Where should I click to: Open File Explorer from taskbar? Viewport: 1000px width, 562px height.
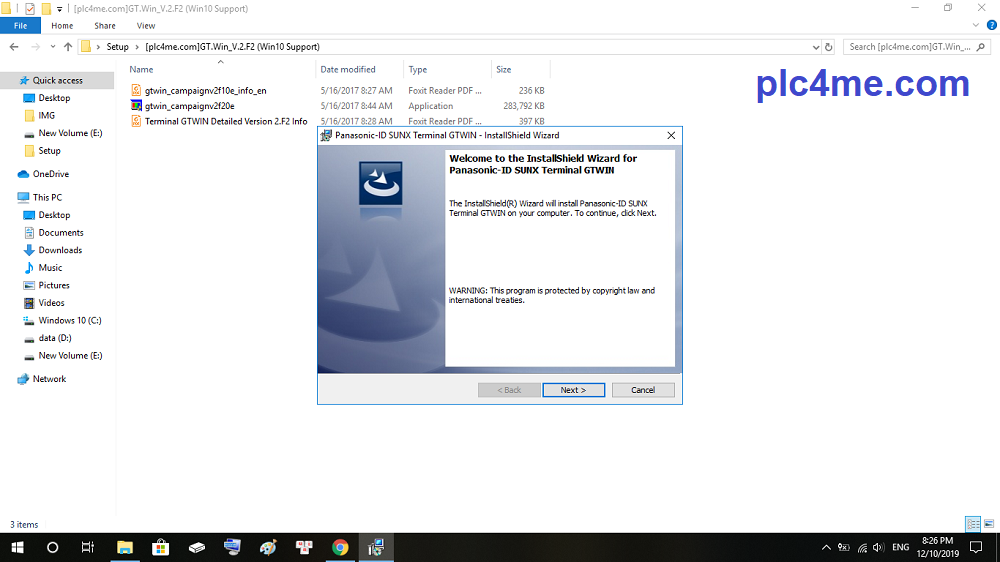(124, 547)
